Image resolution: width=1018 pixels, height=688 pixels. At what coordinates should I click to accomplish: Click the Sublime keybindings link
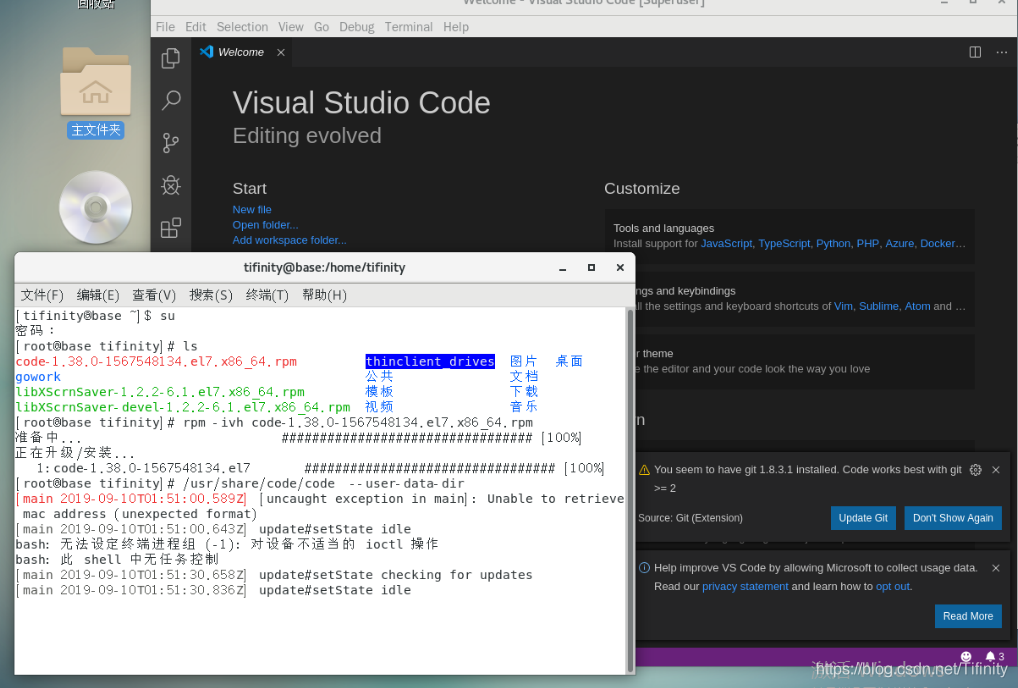click(879, 306)
